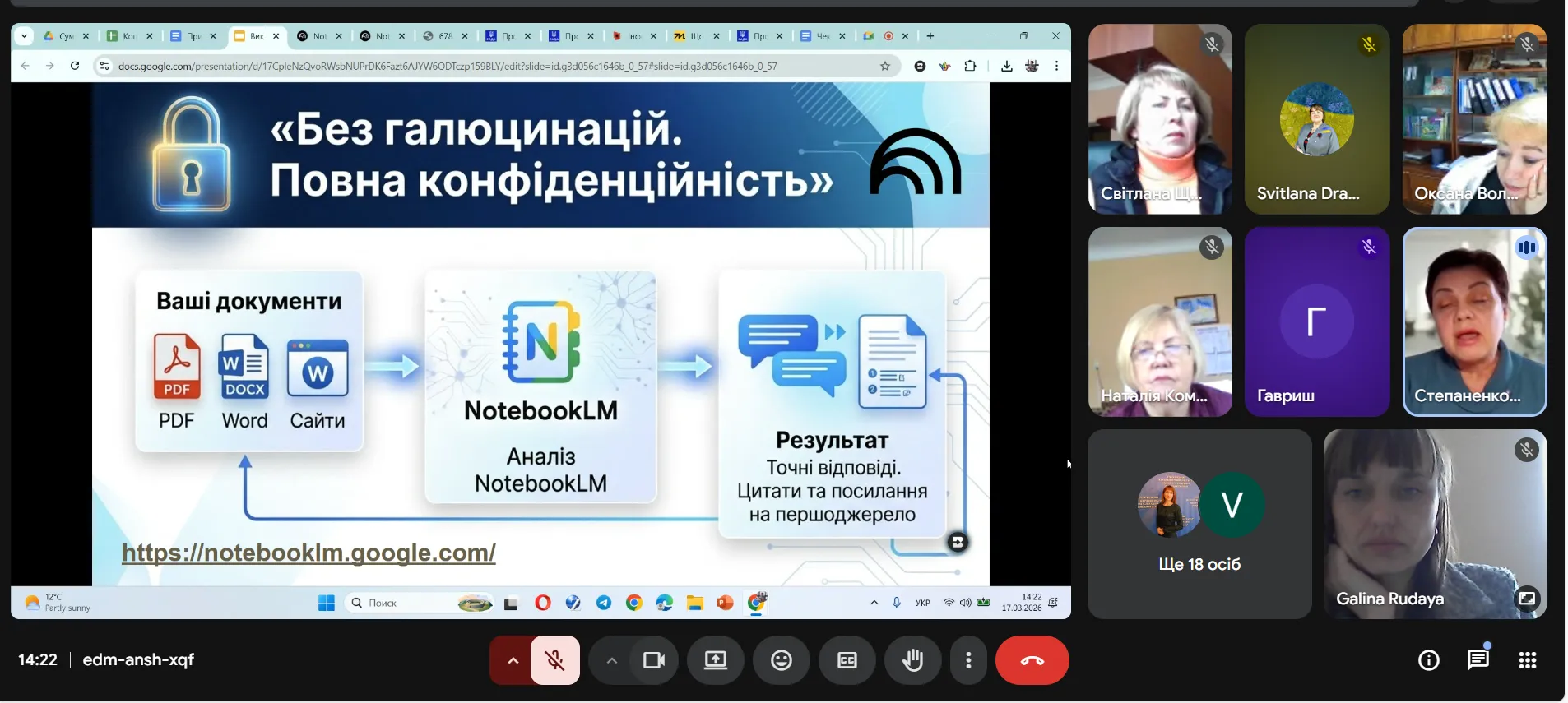The height and width of the screenshot is (703, 1568).
Task: Open picture-in-picture icon on Galina Rudaya tile
Action: (x=1527, y=599)
